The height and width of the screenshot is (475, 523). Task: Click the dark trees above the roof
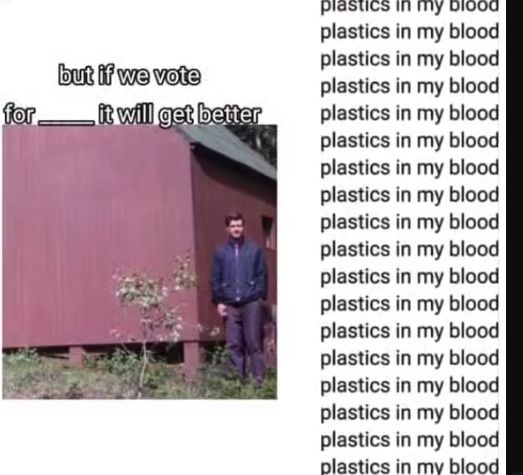(x=258, y=142)
